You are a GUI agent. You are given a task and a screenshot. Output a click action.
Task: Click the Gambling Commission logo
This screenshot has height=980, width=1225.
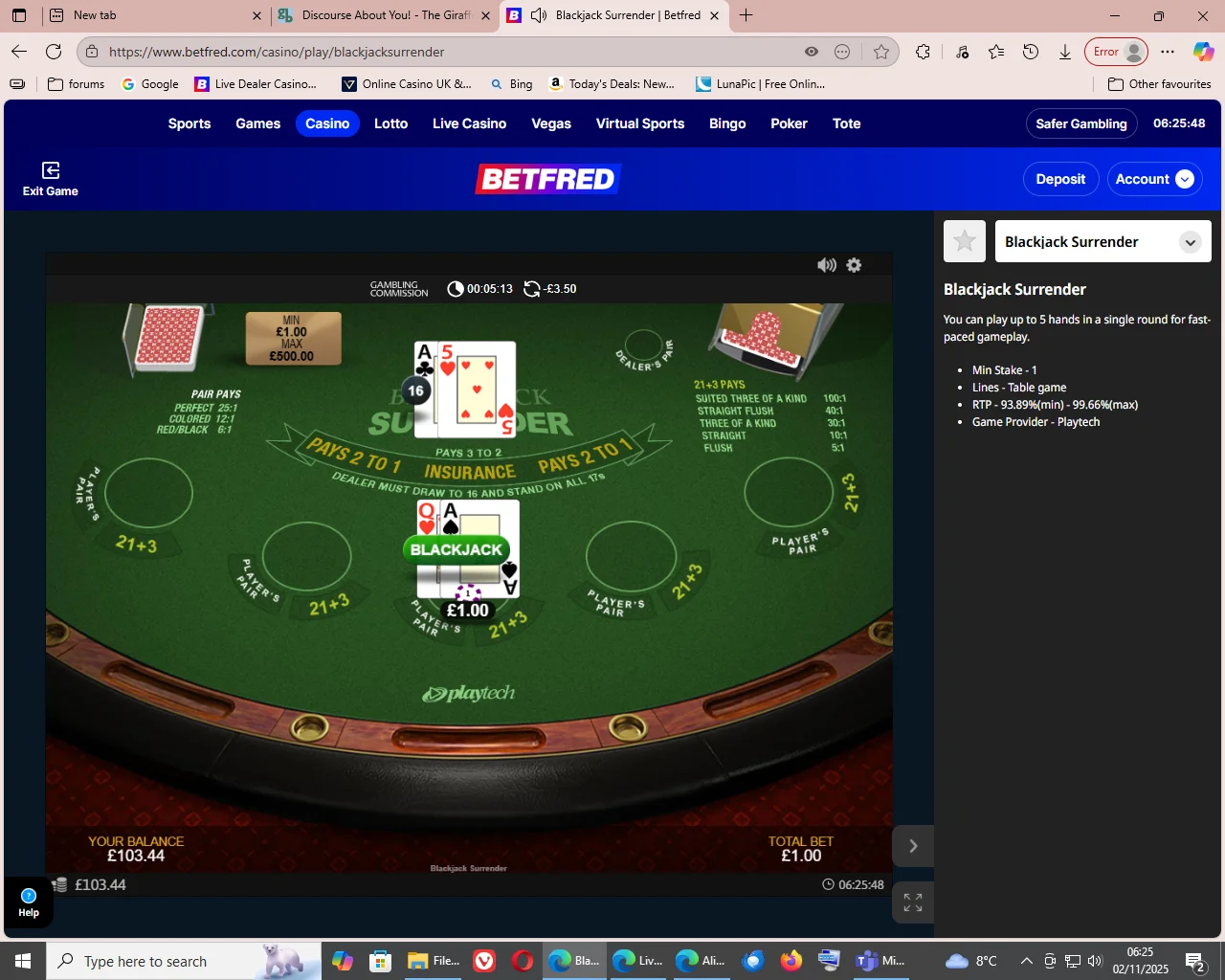(399, 289)
